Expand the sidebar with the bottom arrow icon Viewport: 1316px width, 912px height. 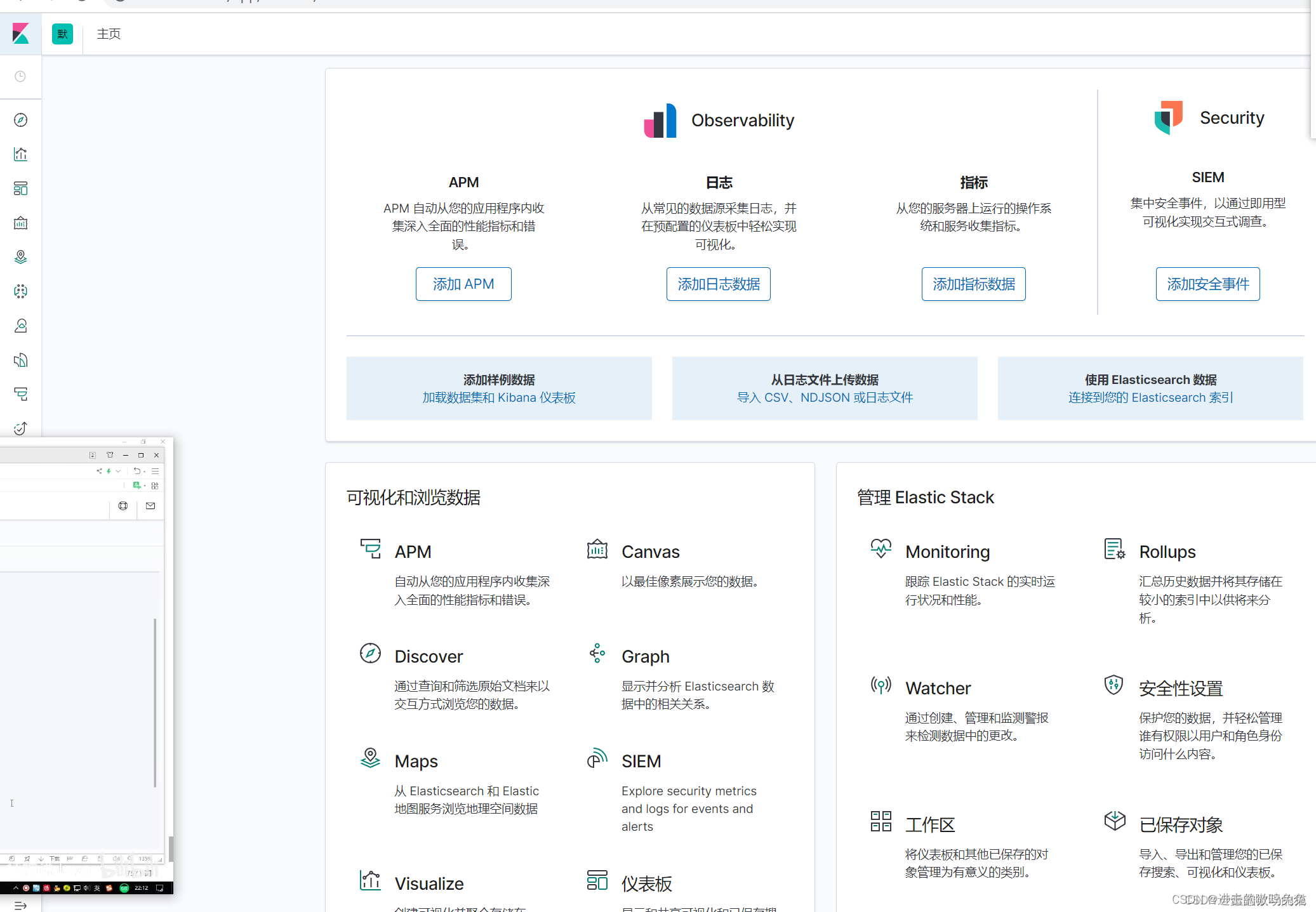[20, 905]
